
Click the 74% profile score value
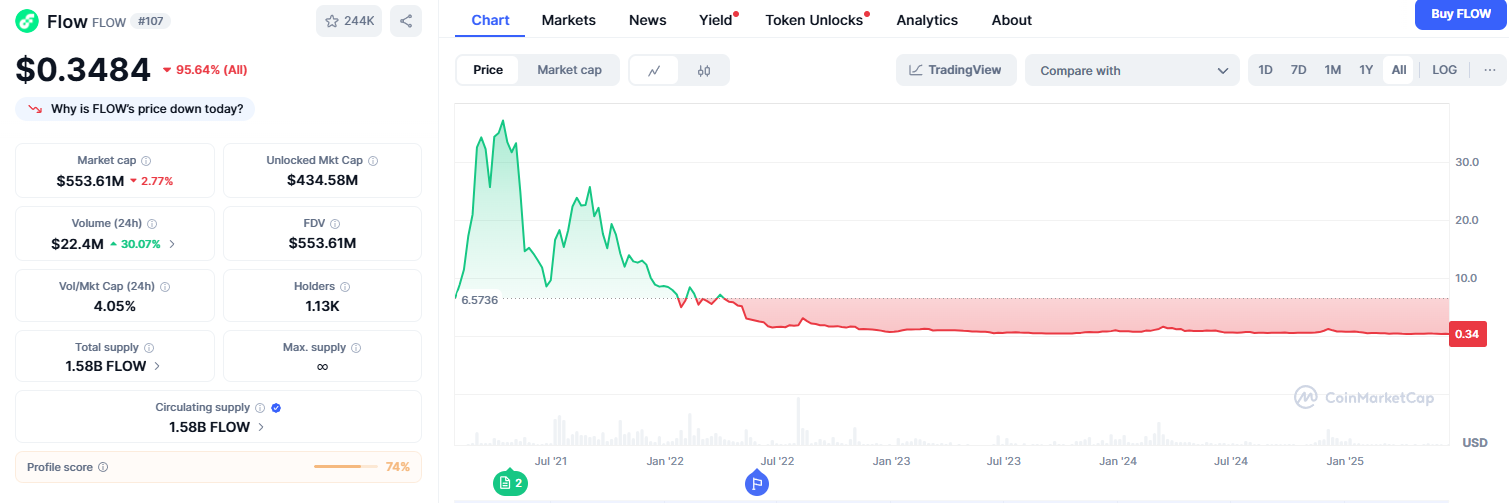[397, 467]
